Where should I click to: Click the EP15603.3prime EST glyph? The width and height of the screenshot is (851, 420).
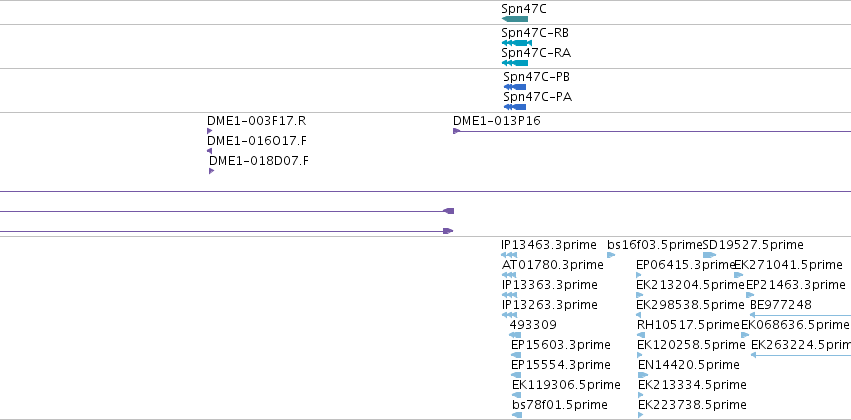point(516,355)
